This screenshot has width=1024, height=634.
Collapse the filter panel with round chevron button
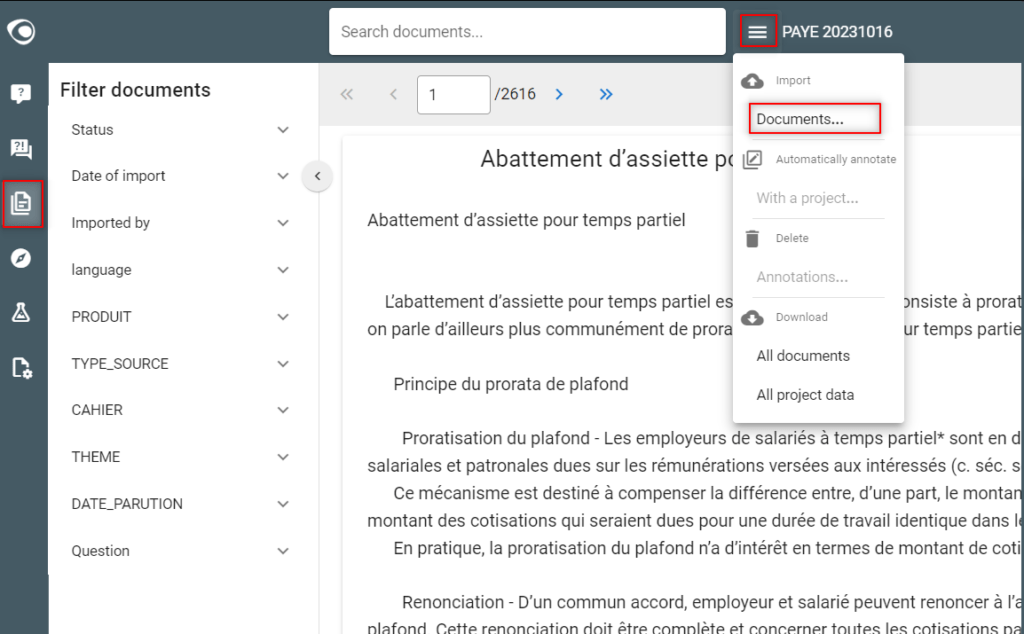tap(317, 176)
